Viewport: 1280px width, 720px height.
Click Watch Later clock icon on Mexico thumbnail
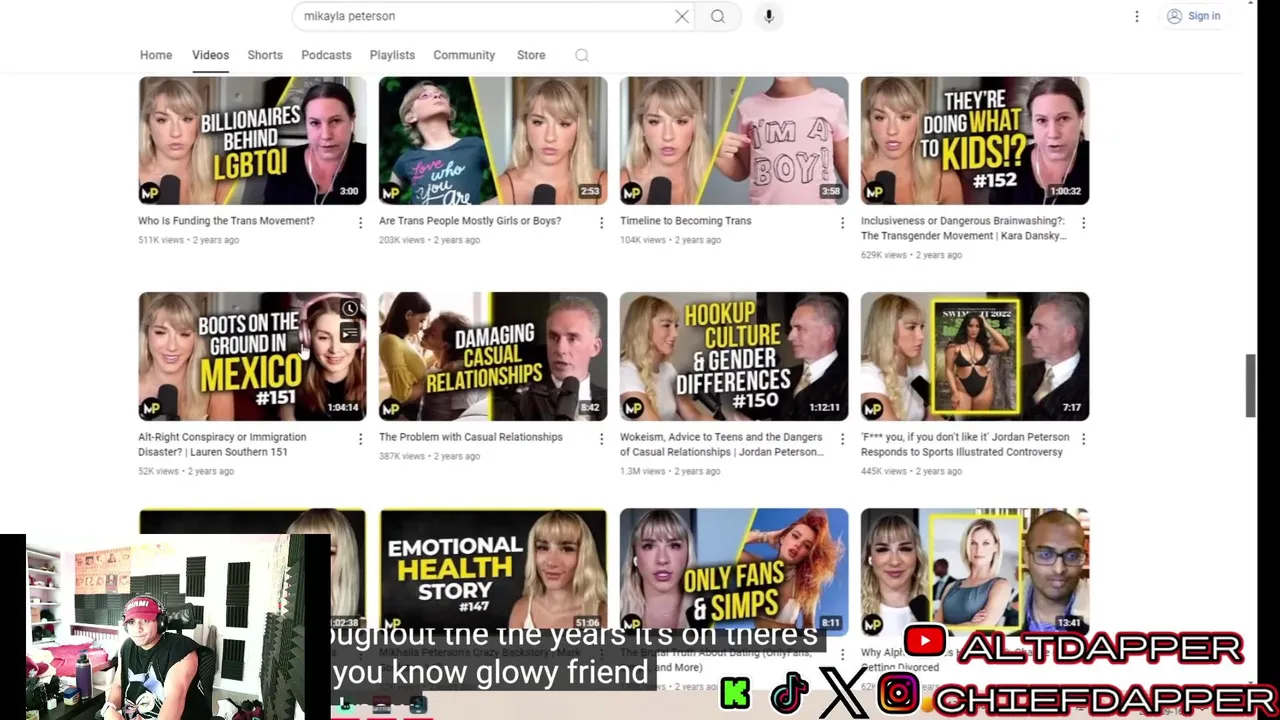click(x=349, y=308)
